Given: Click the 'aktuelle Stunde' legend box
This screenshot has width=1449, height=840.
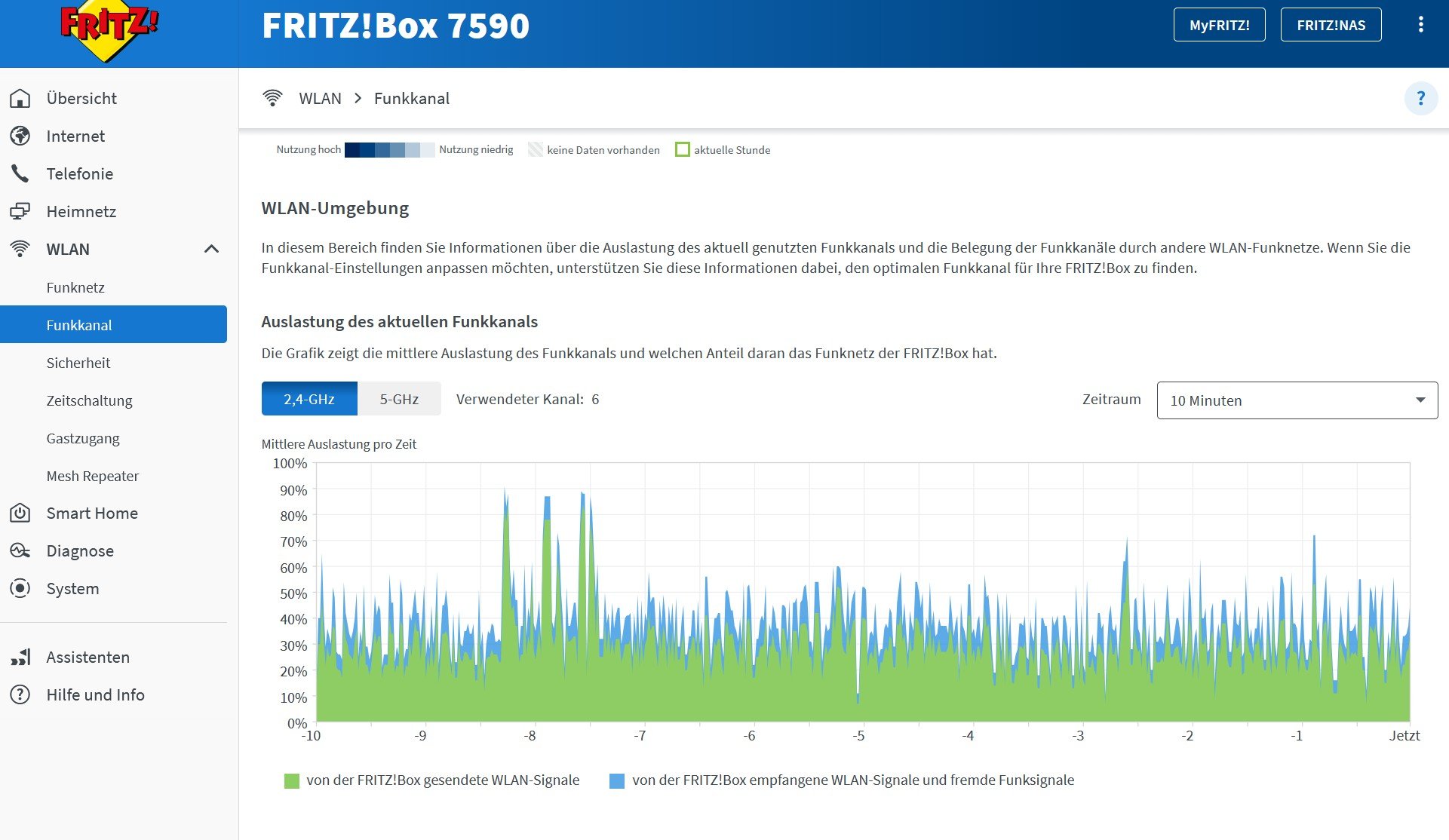Looking at the screenshot, I should point(683,149).
